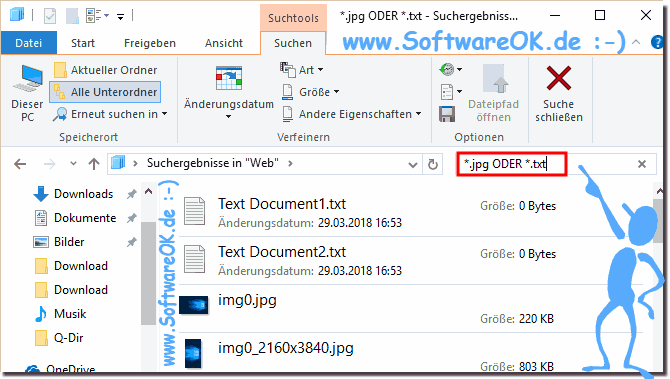Click the quick access view layout icon
670x379 pixels.
[97, 16]
